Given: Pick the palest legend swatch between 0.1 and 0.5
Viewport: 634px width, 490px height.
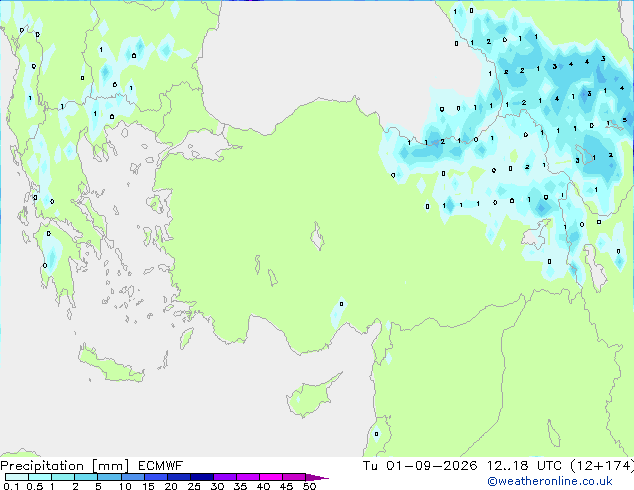Looking at the screenshot, I should pyautogui.click(x=17, y=477).
